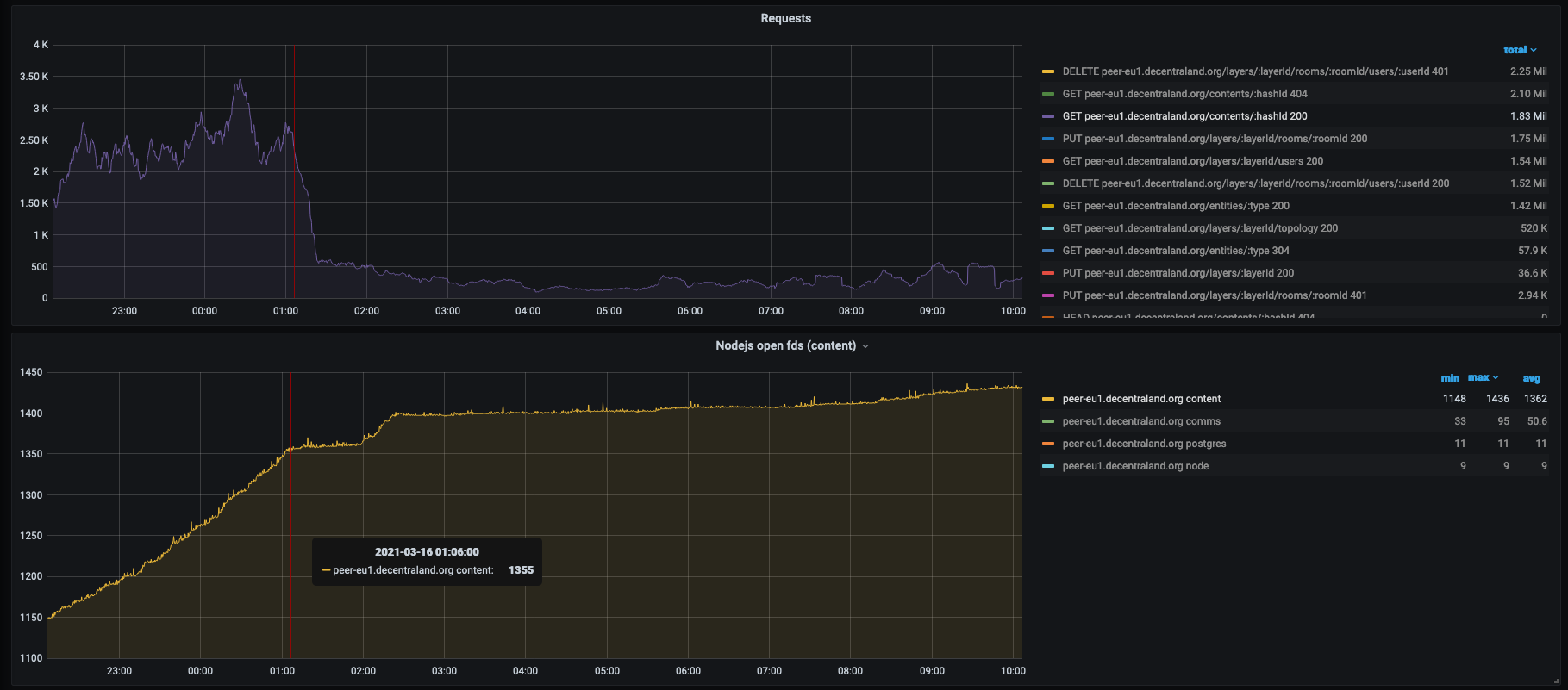Image resolution: width=1568 pixels, height=690 pixels.
Task: Sort legend by the min column header
Action: pyautogui.click(x=1450, y=378)
